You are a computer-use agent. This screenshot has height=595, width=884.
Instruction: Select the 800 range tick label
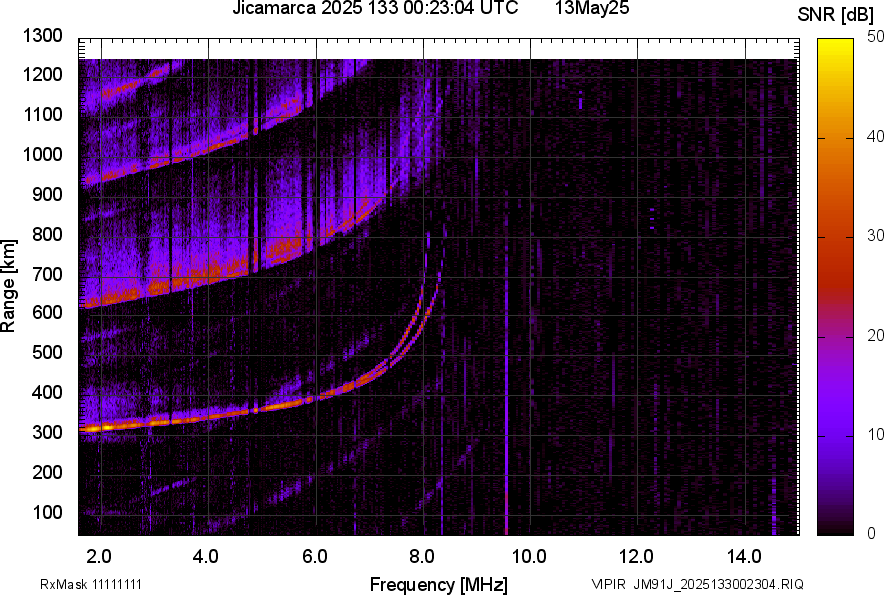click(x=47, y=233)
